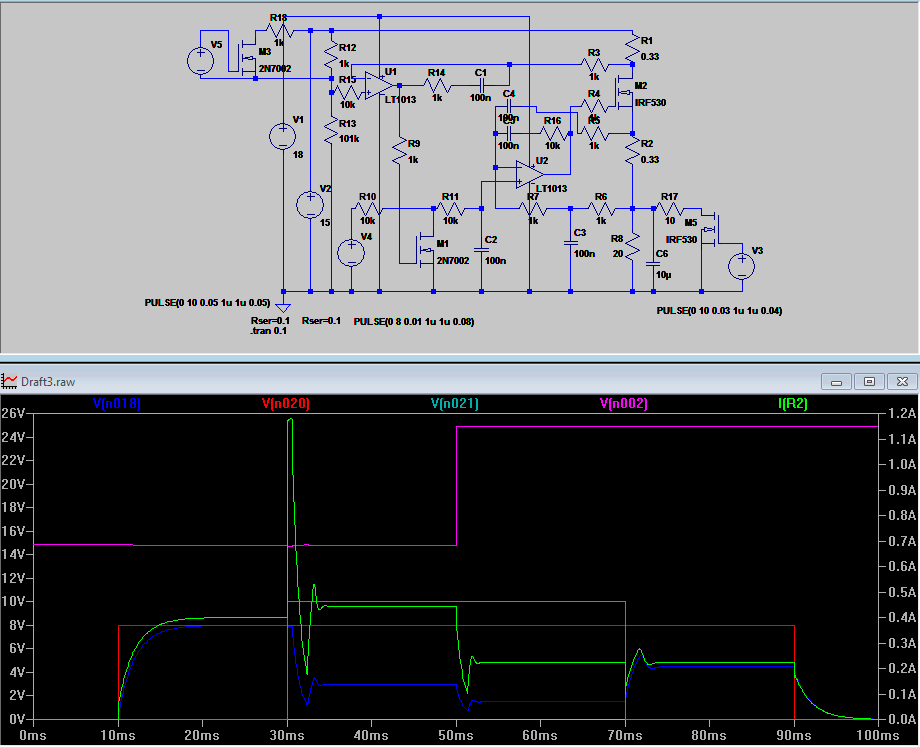
Task: Click the R10 10k resistor symbol
Action: click(367, 208)
